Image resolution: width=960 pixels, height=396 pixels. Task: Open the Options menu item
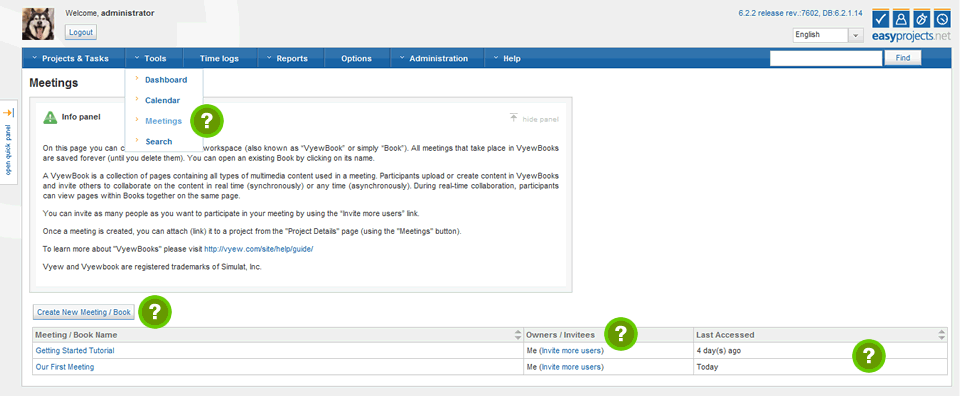[356, 59]
